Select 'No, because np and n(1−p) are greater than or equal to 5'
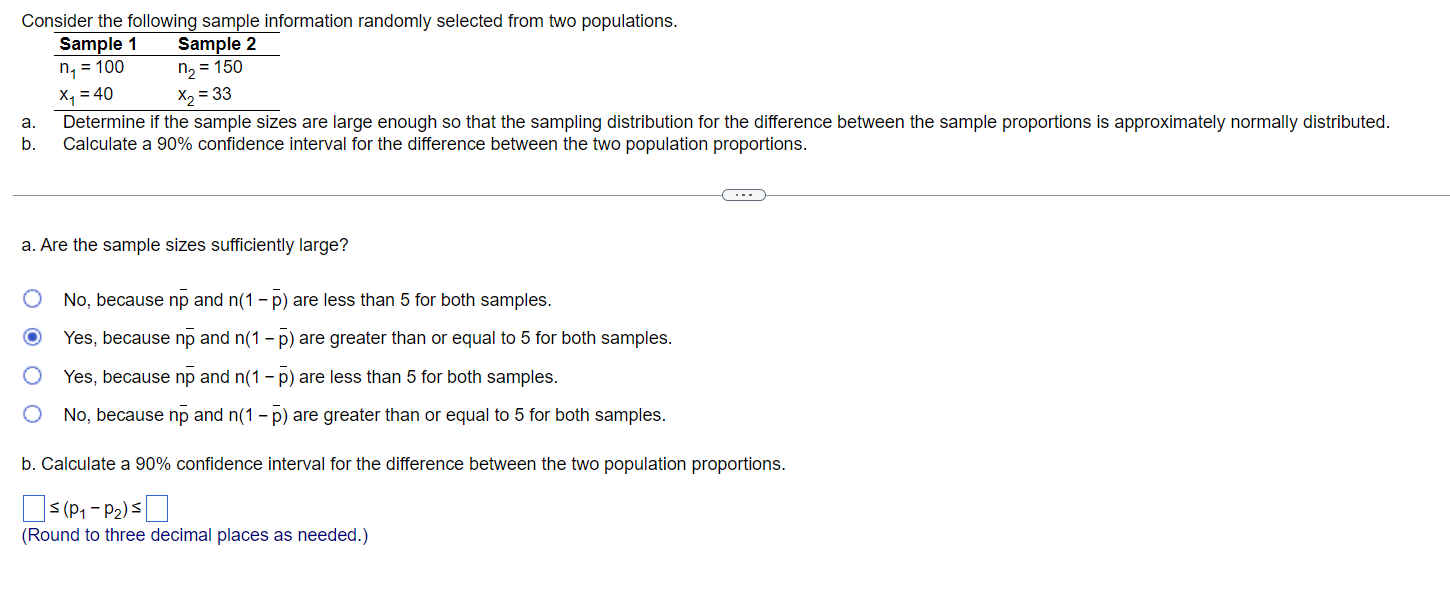This screenshot has width=1450, height=606. click(x=32, y=414)
